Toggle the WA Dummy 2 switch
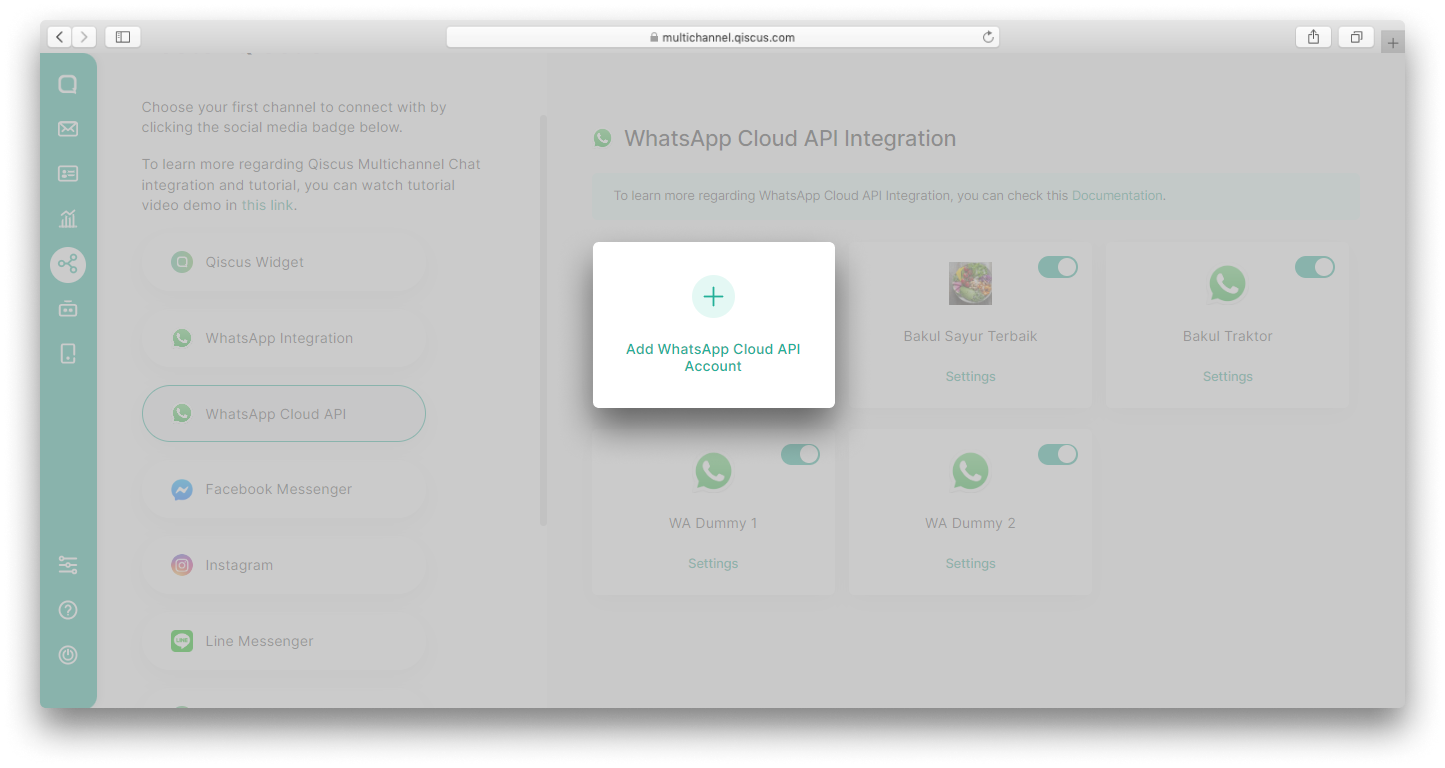Image resolution: width=1445 pixels, height=768 pixels. point(1057,455)
